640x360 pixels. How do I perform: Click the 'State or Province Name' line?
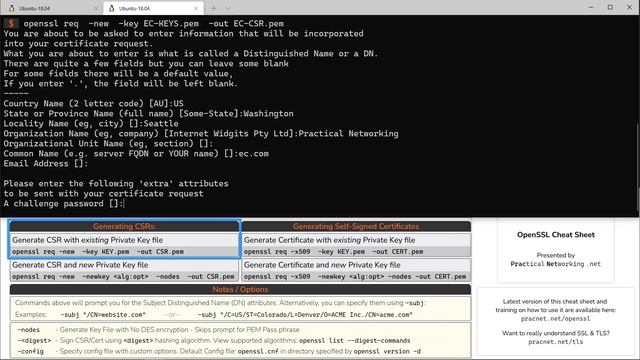click(x=149, y=113)
